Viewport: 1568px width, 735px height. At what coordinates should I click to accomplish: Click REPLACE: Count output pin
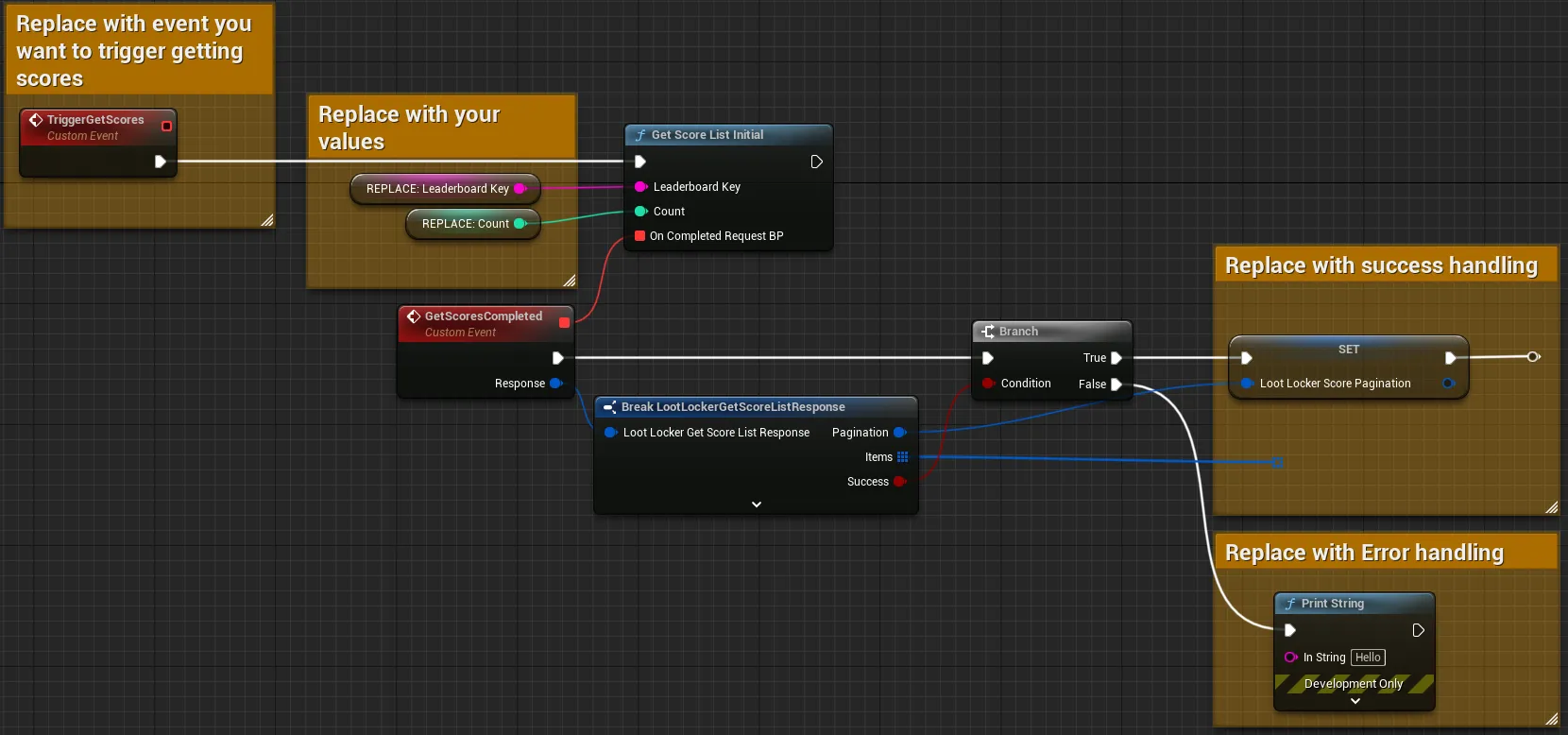[x=520, y=224]
